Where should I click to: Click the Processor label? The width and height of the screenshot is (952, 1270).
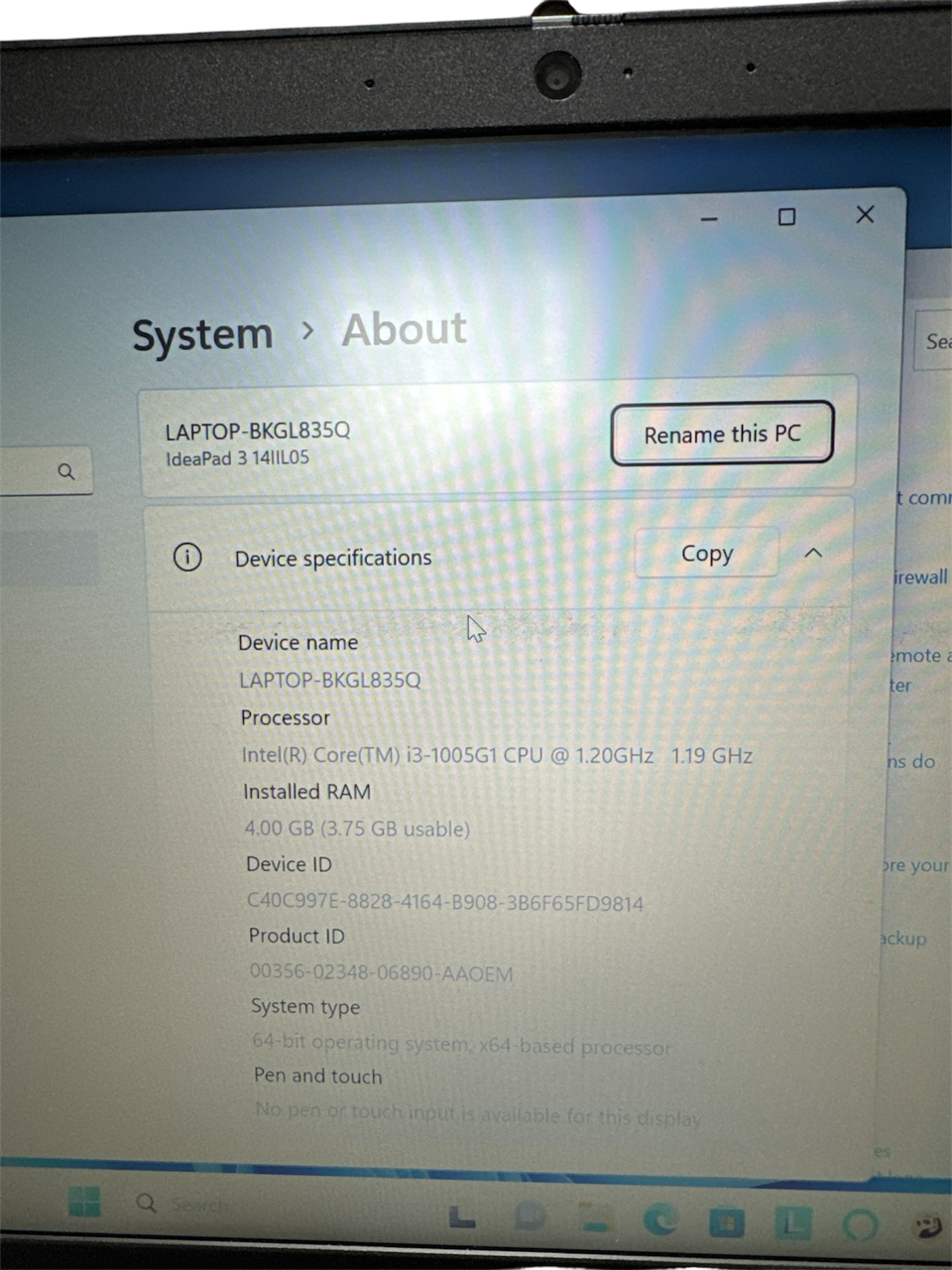[286, 717]
